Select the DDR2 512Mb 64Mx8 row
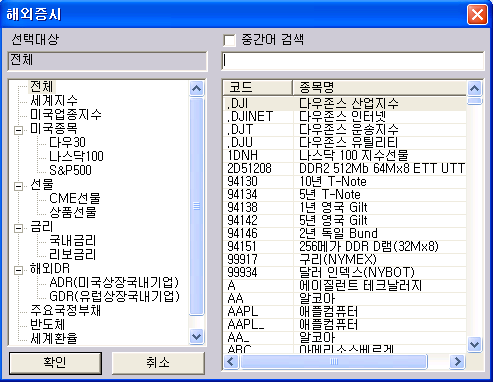Image resolution: width=493 pixels, height=382 pixels. pos(345,169)
